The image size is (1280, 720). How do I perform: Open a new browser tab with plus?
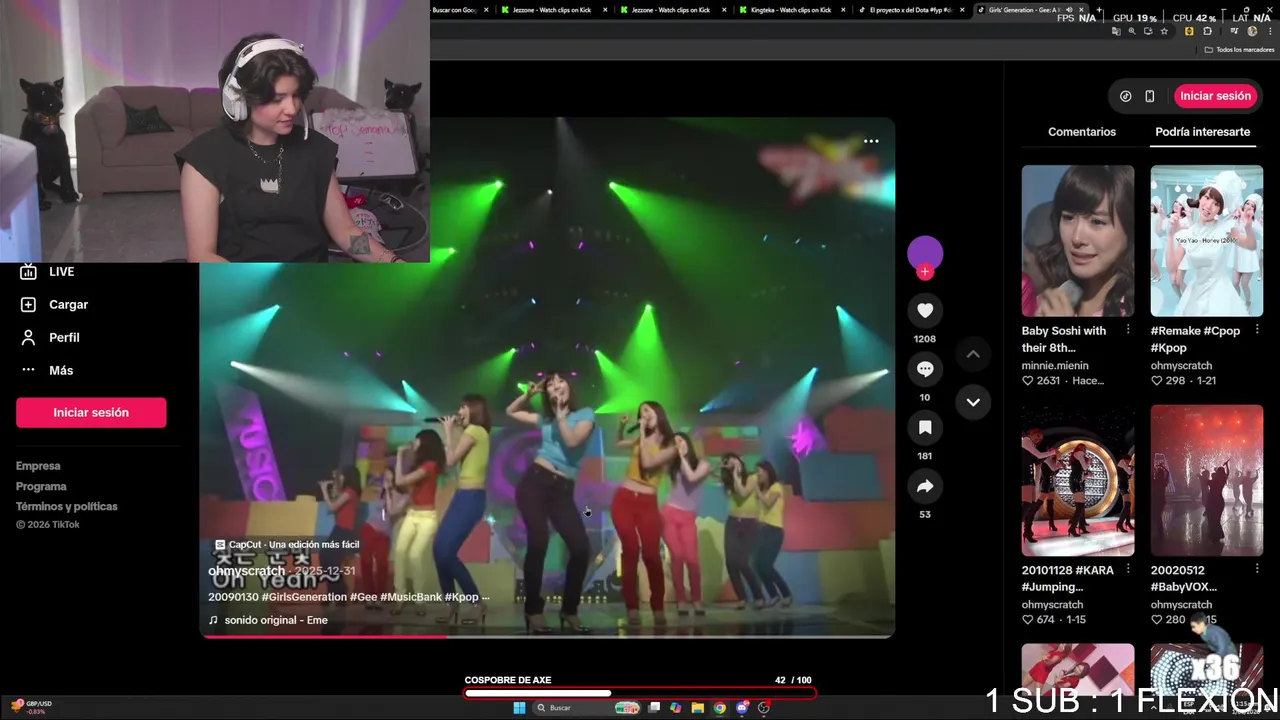point(1099,10)
